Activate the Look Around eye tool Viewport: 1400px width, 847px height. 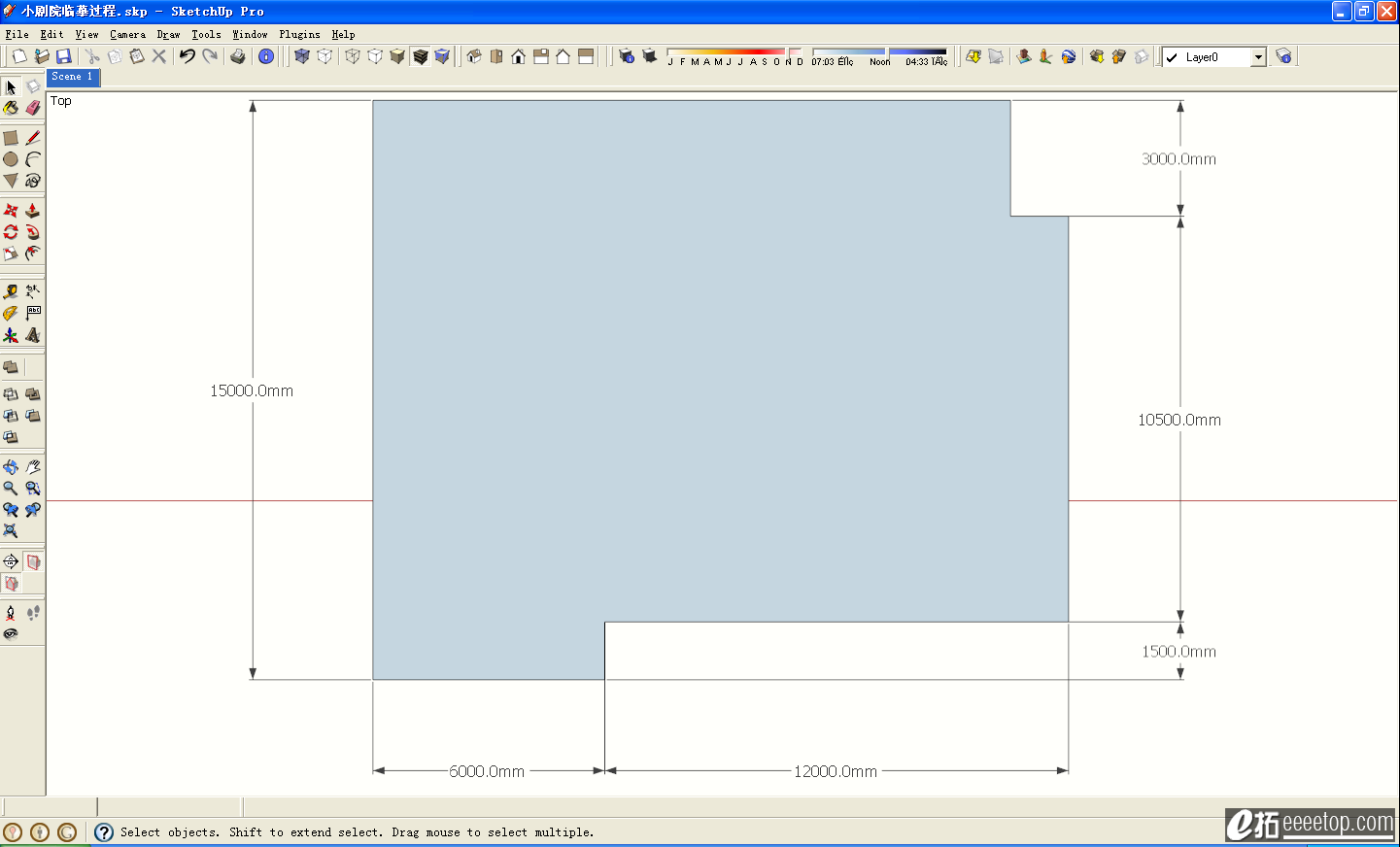(11, 634)
